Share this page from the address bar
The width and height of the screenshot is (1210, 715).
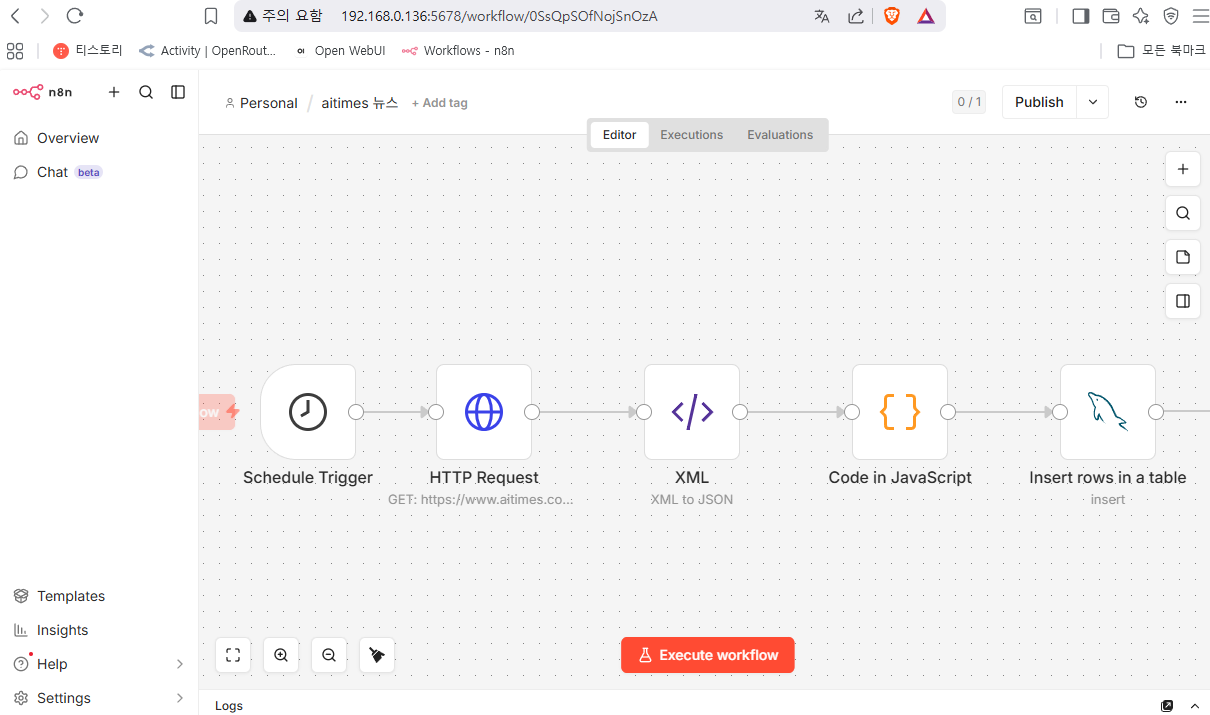[856, 16]
